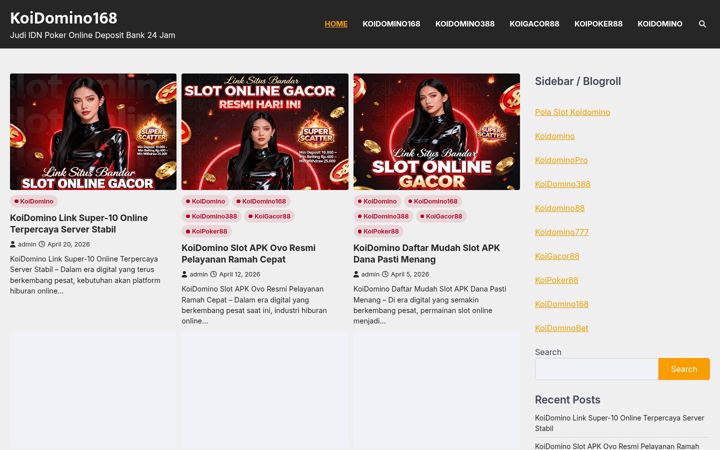Select KoiDomino tag under Daftar Mudah post

(377, 201)
